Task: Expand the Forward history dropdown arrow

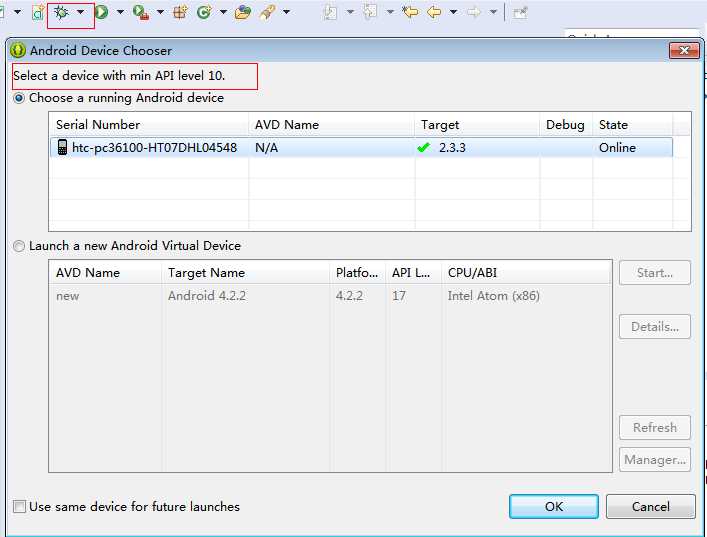Action: click(494, 12)
